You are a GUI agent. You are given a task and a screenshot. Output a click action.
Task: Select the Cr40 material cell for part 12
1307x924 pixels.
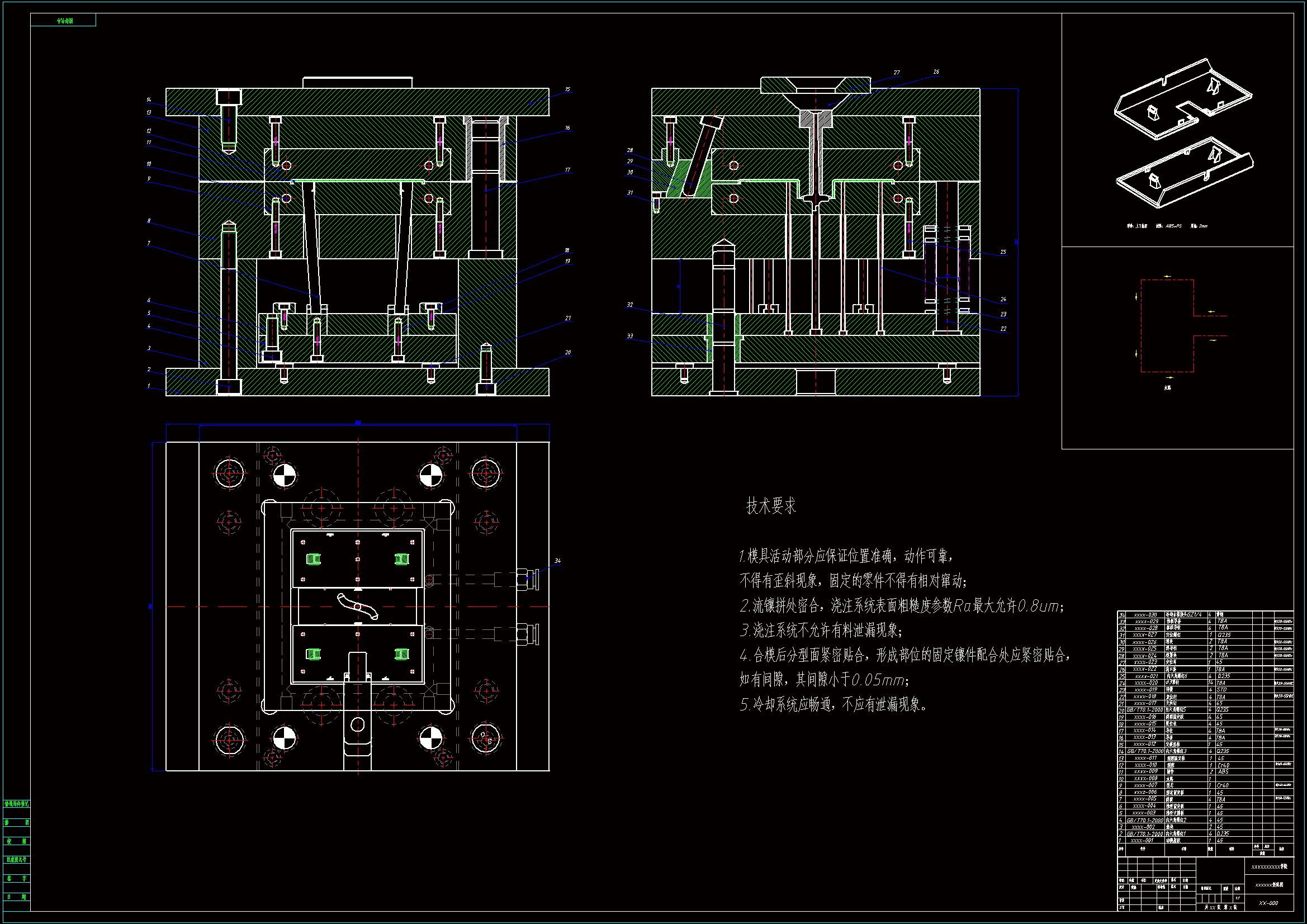coord(1223,765)
